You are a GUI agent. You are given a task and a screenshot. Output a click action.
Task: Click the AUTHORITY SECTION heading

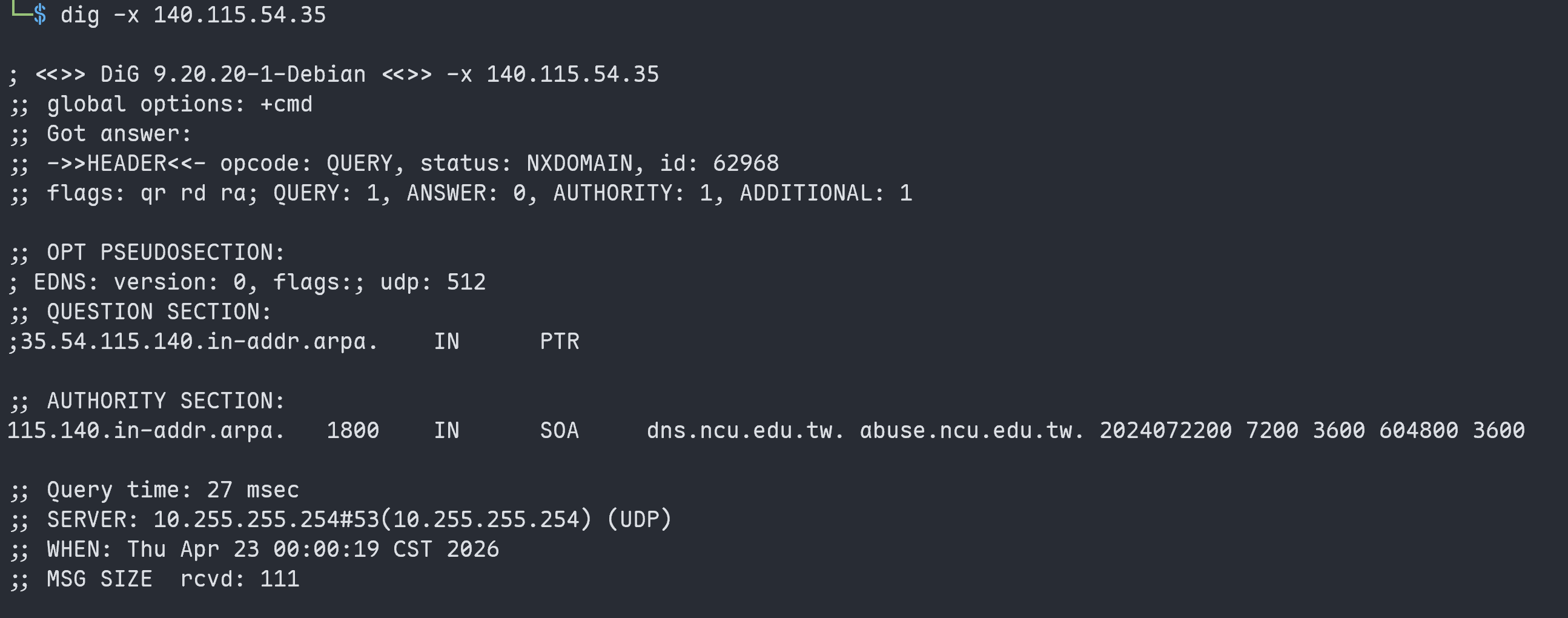click(165, 400)
